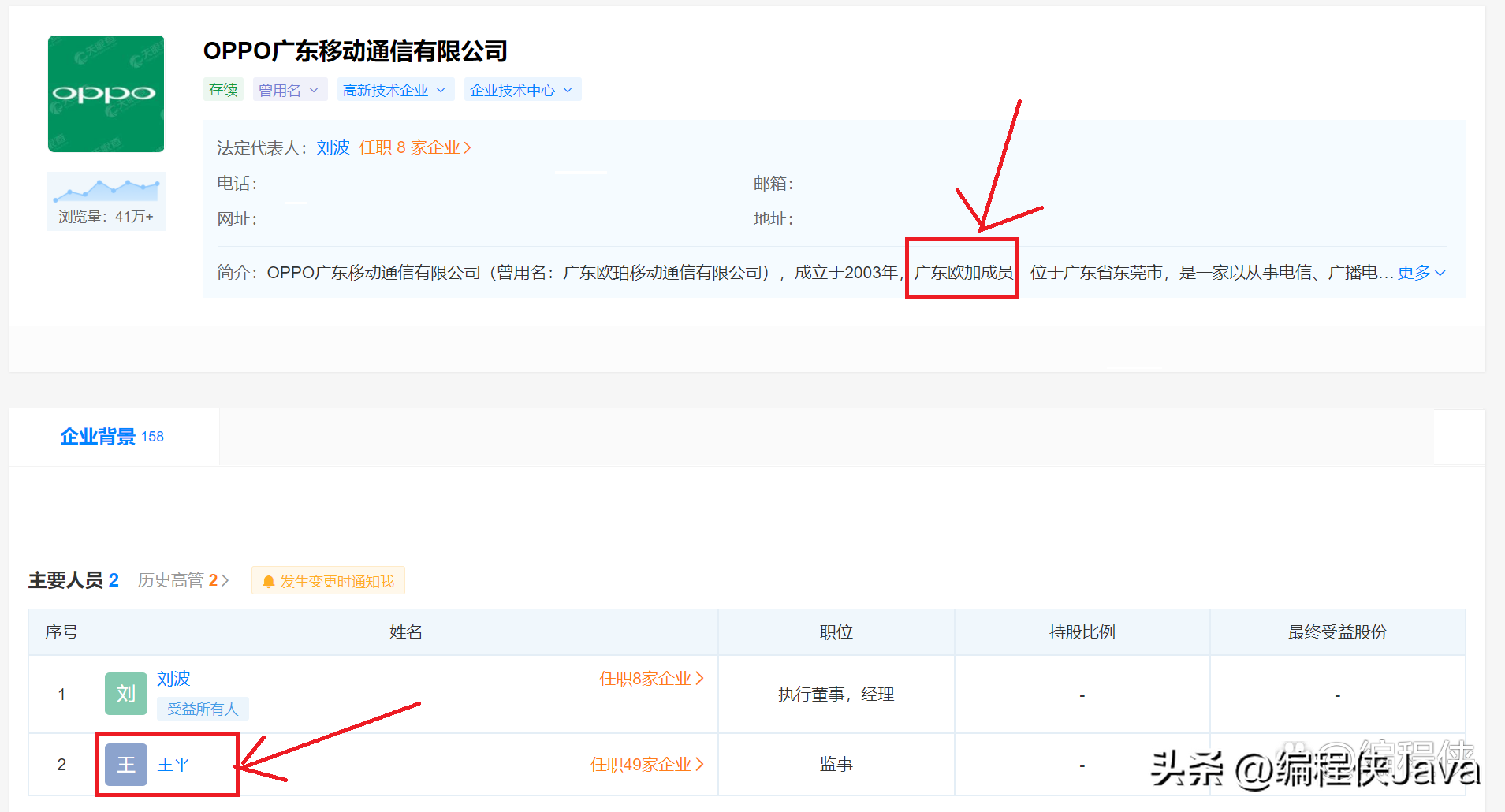
Task: Open 刘波 profile link in table
Action: (x=173, y=679)
